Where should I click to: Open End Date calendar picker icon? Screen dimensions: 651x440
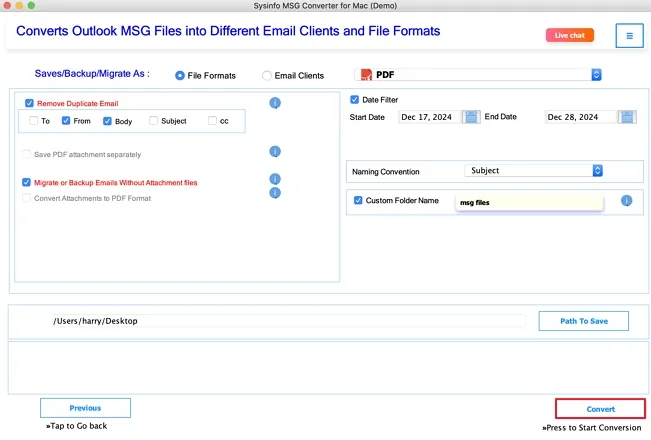627,117
